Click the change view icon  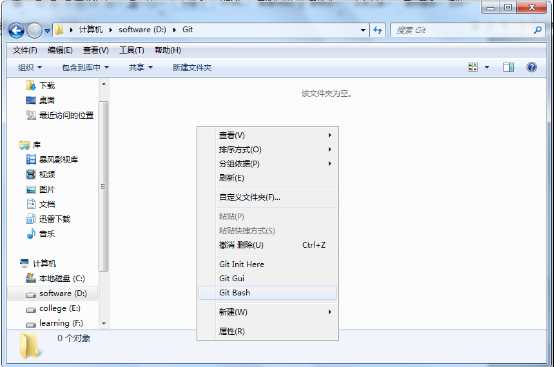point(473,67)
